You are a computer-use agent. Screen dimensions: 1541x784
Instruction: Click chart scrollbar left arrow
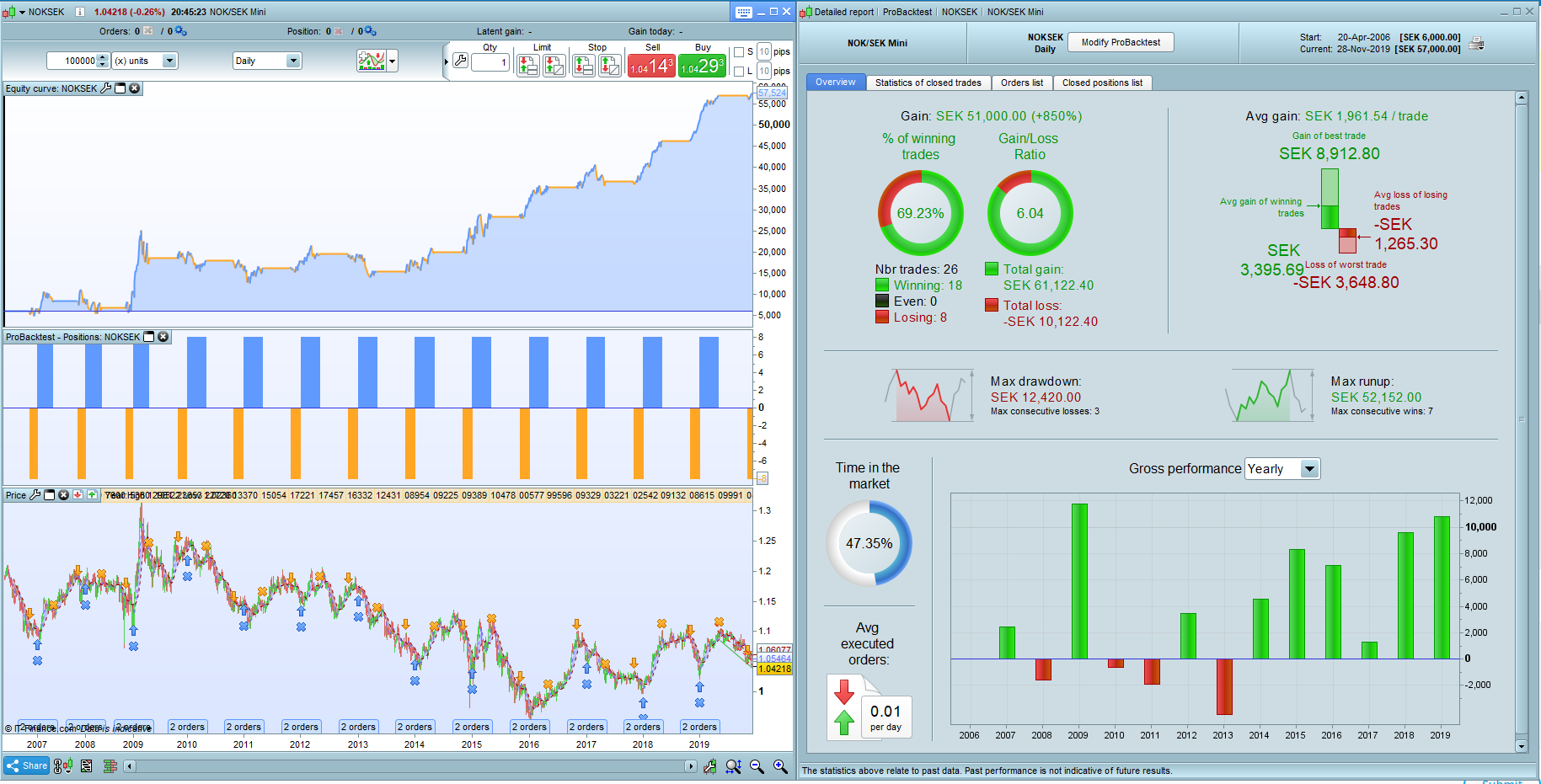pos(130,766)
